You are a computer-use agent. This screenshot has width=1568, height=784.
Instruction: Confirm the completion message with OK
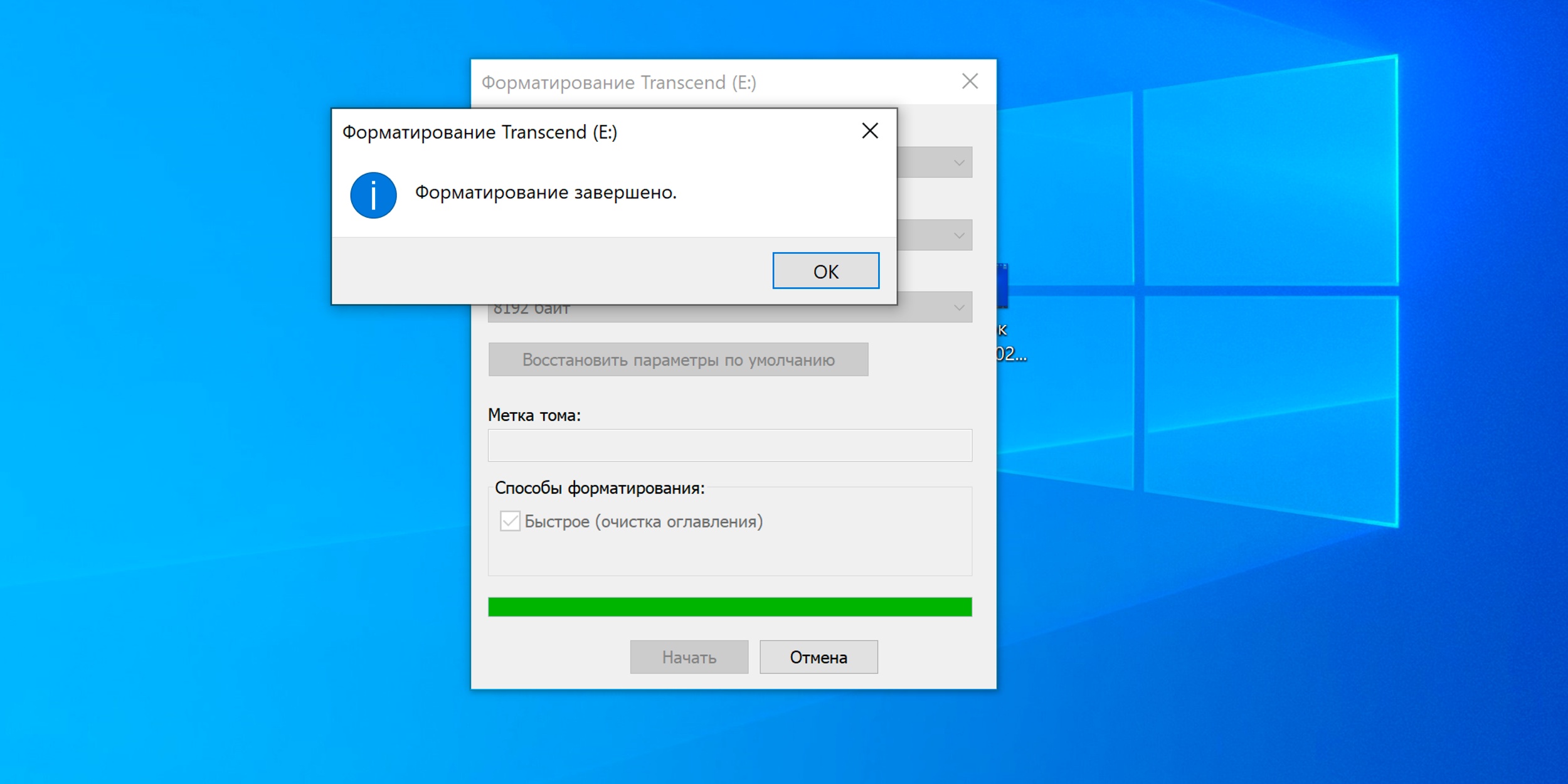click(825, 271)
